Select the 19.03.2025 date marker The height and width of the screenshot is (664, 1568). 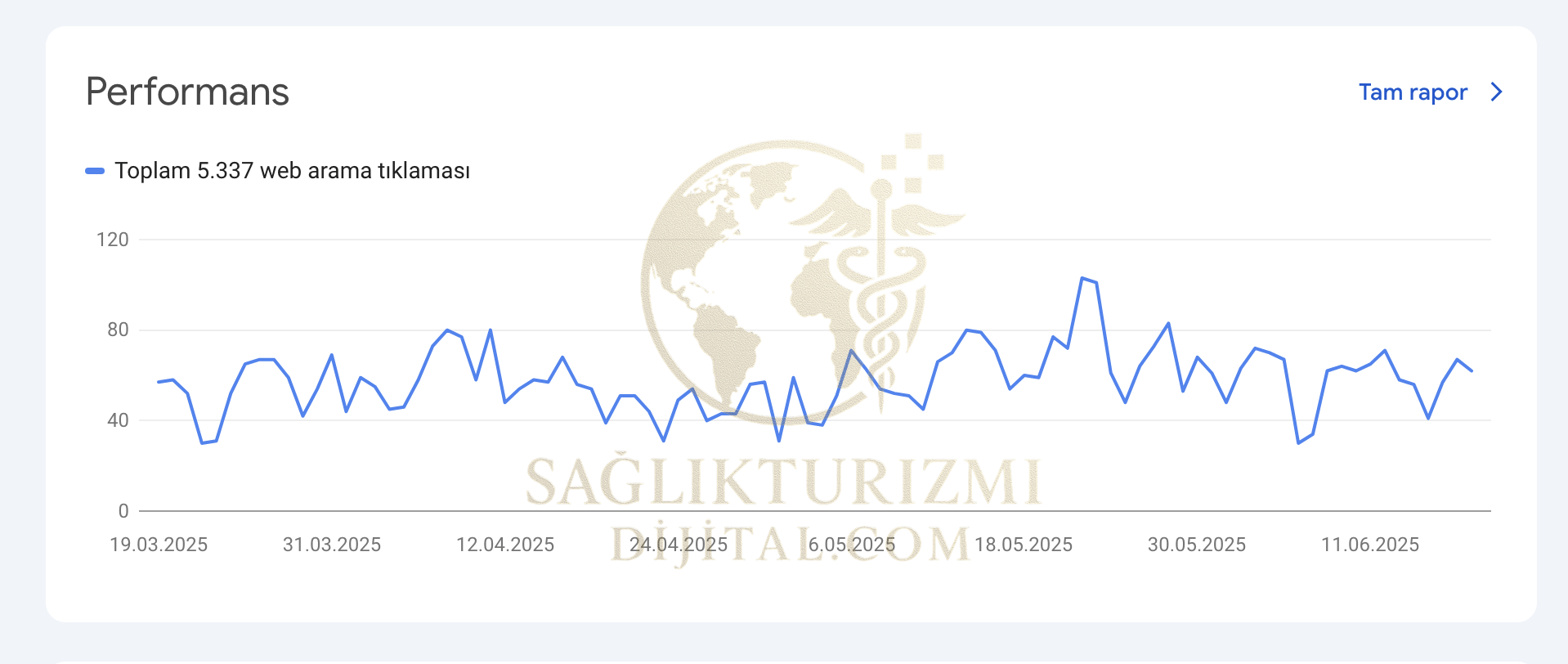(x=159, y=545)
